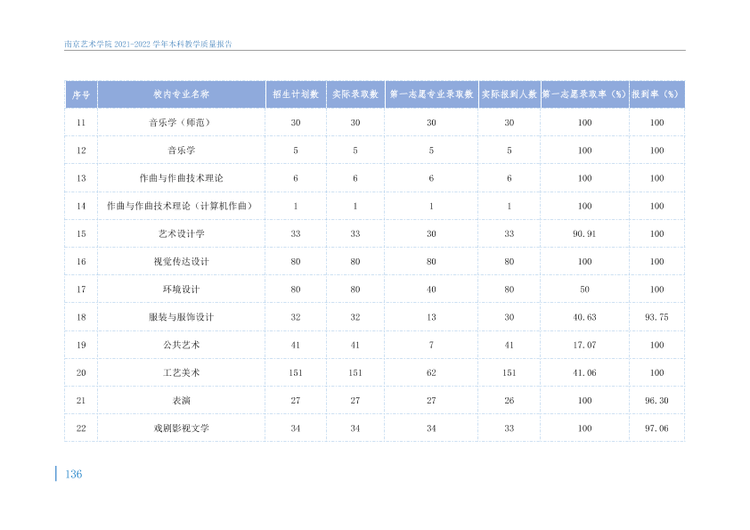Click the 第一志愿专业录取数 header
The height and width of the screenshot is (530, 750).
[431, 95]
